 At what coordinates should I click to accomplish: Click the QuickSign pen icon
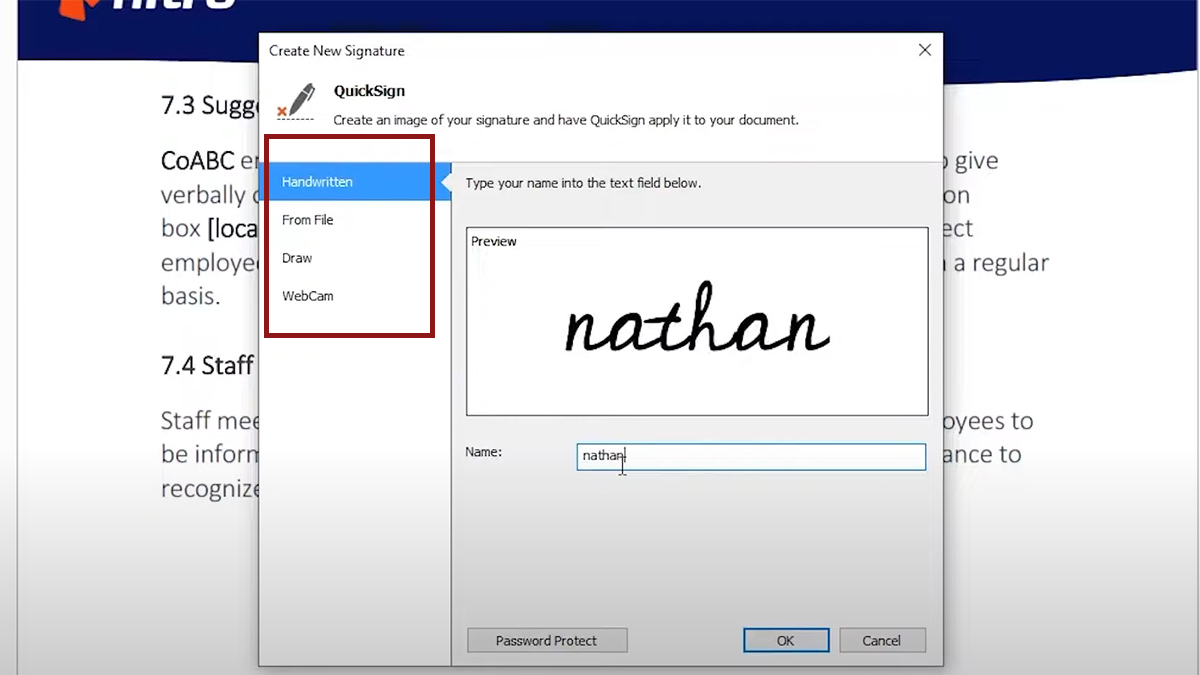click(x=296, y=102)
